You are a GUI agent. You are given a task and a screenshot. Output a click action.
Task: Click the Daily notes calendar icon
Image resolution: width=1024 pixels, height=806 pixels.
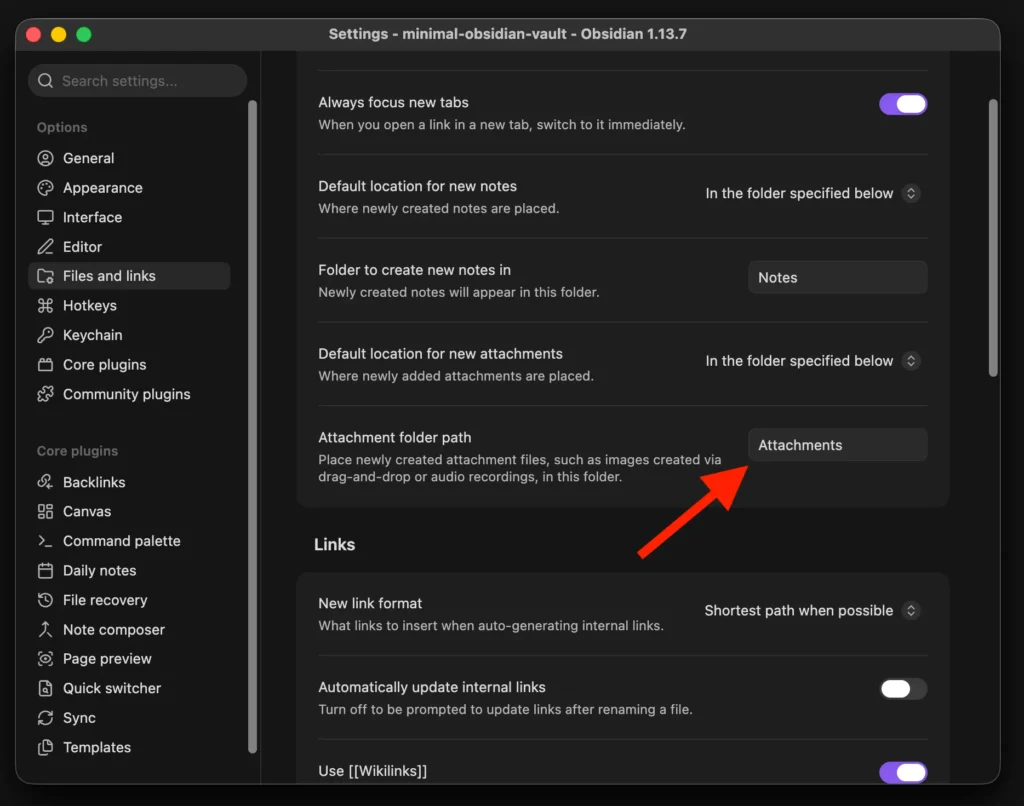(45, 571)
